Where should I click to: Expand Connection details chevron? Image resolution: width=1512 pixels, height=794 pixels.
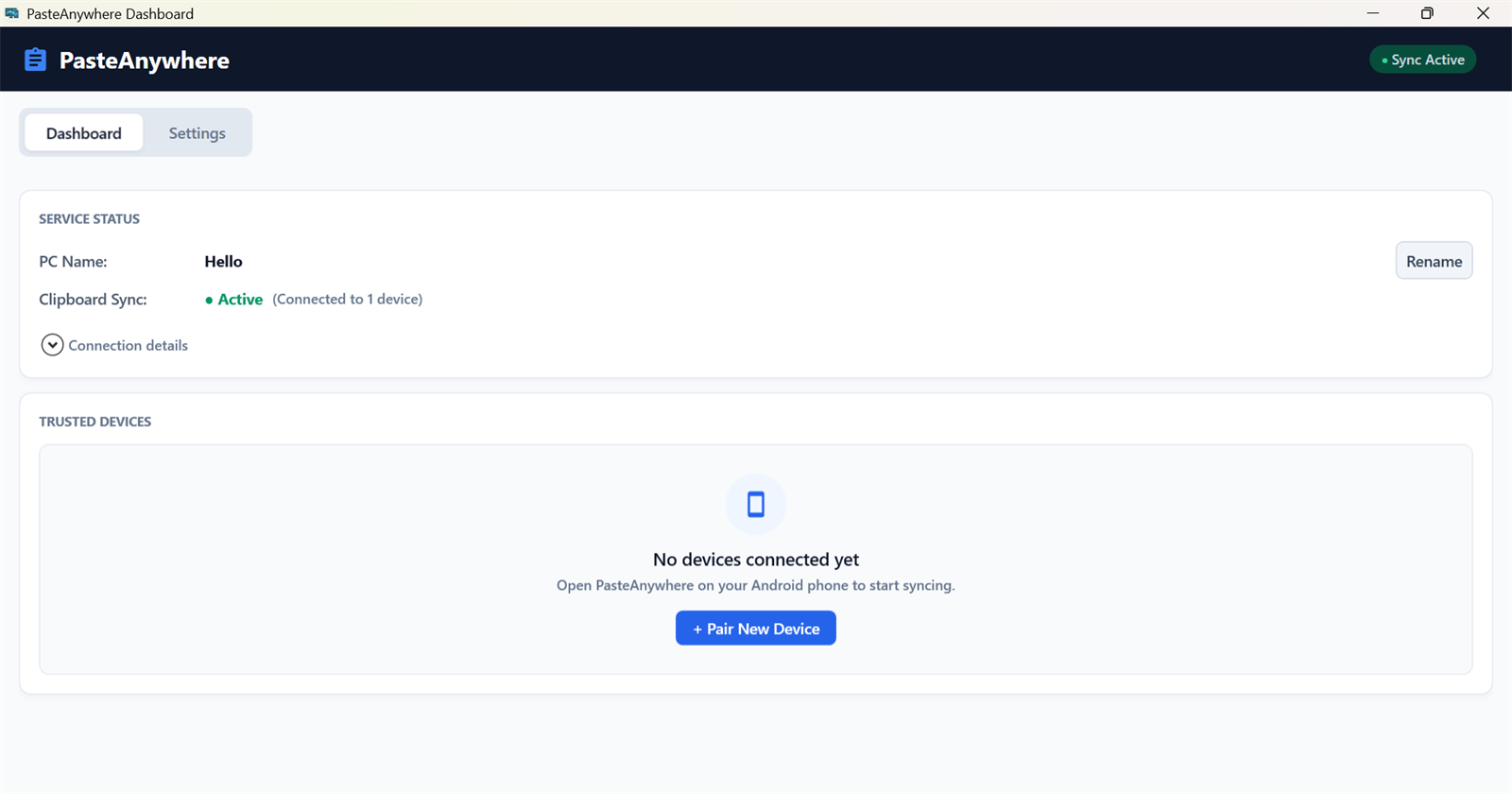click(x=52, y=345)
